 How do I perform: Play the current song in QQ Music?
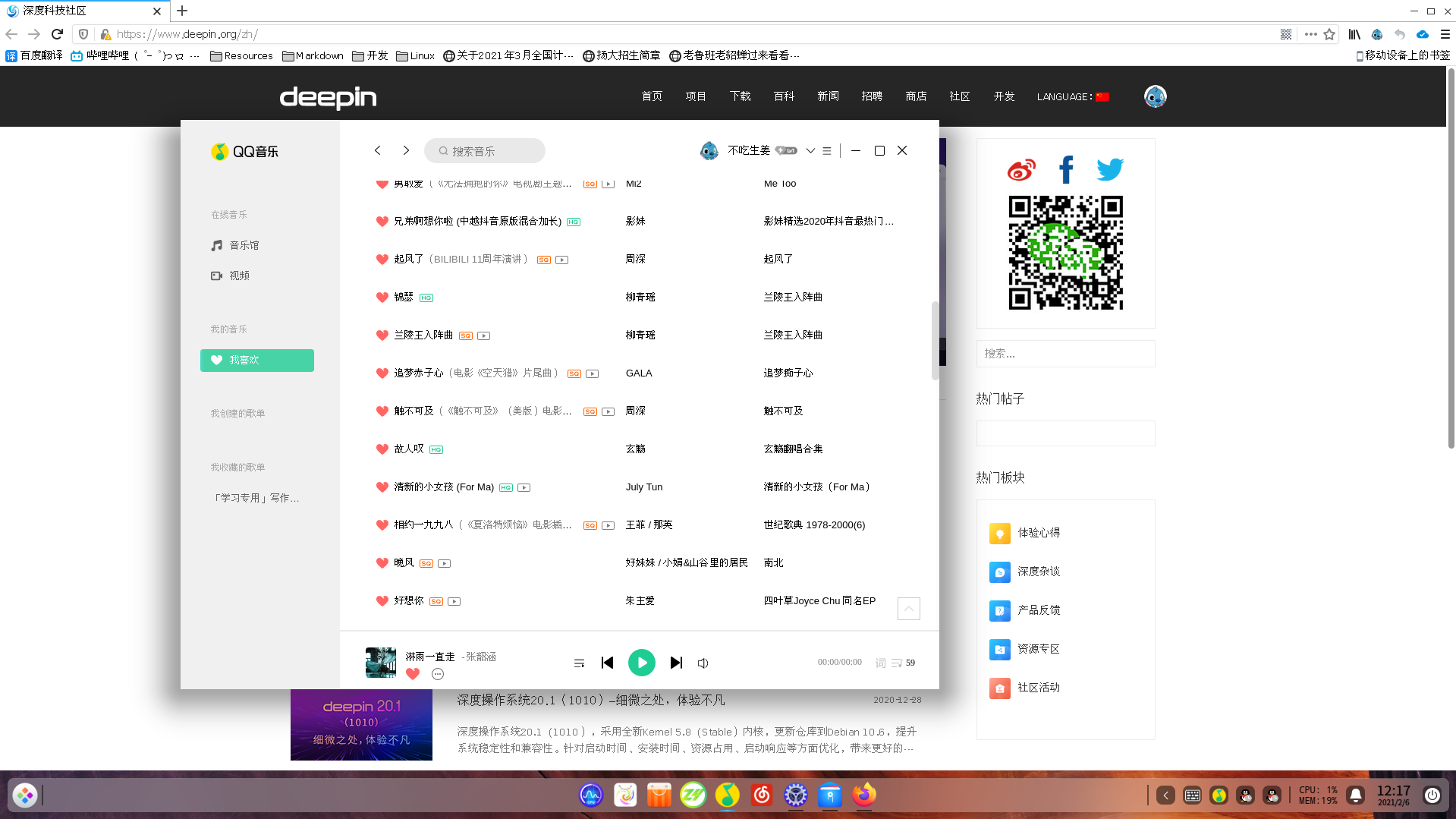point(642,663)
